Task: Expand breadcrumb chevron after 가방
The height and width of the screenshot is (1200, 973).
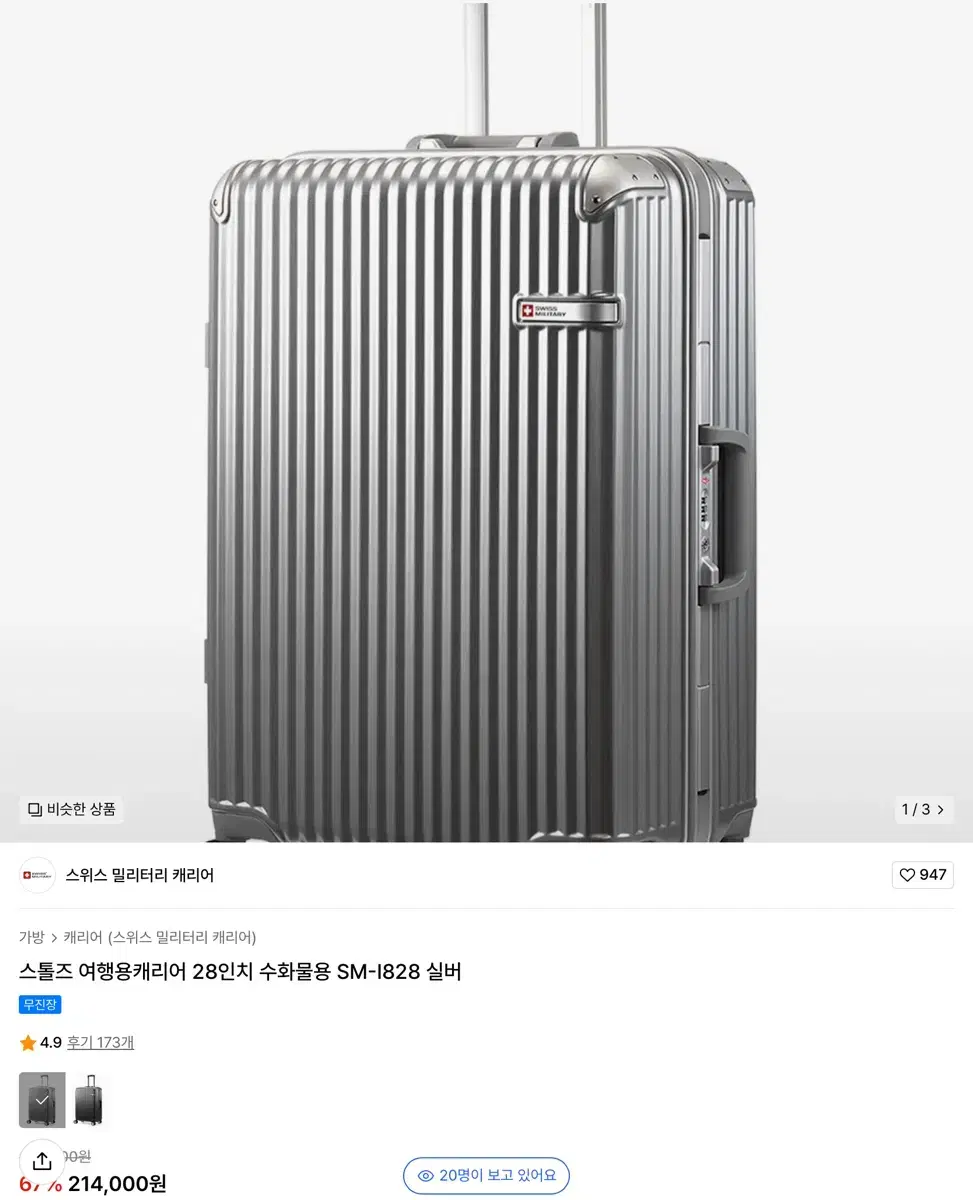Action: pos(54,938)
